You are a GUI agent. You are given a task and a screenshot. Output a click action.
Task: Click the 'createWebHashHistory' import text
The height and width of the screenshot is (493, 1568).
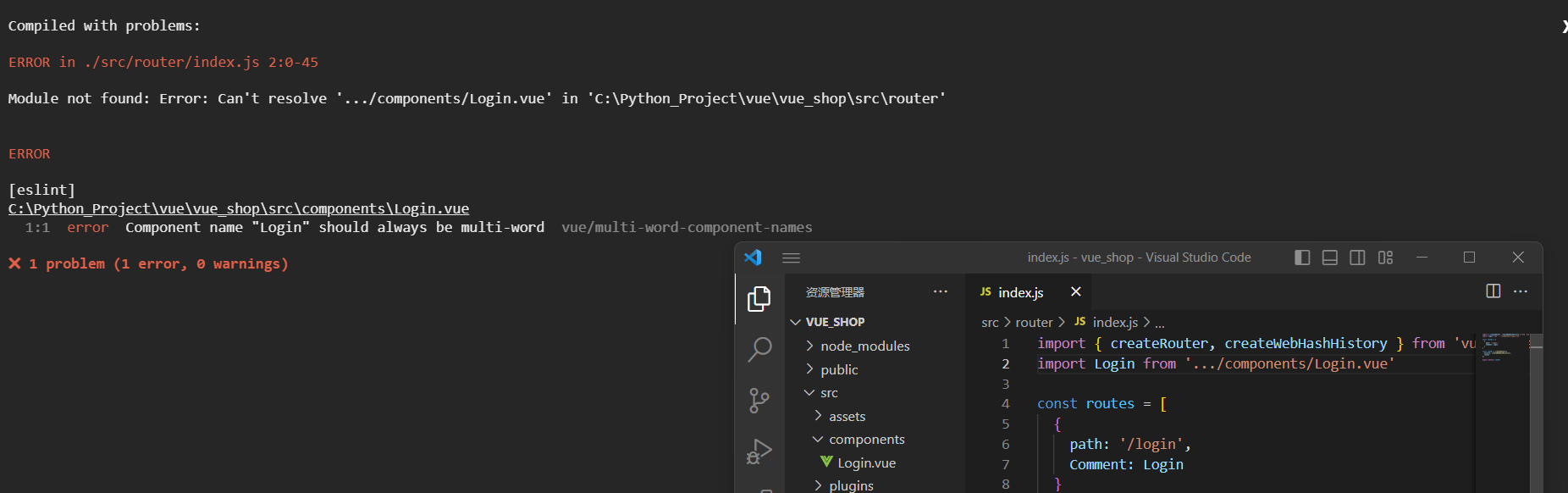[x=1306, y=343]
